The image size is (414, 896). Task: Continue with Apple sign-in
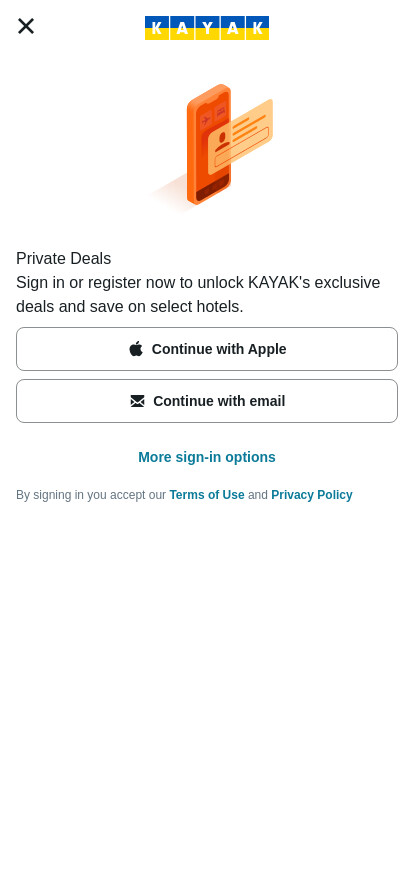207,349
